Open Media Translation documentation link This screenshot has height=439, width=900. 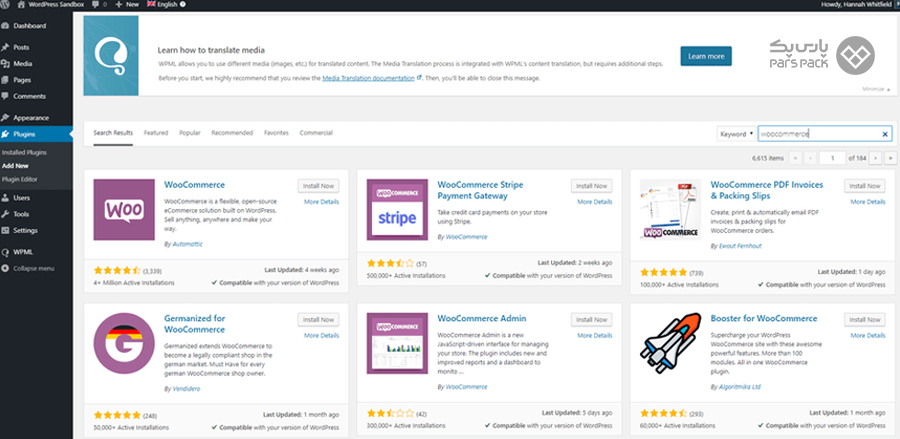pyautogui.click(x=368, y=78)
